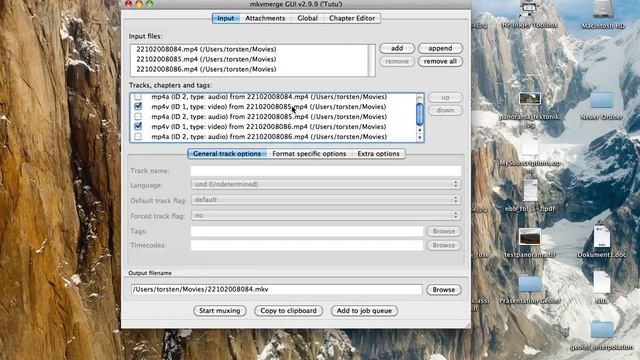Browse for the output filename
The width and height of the screenshot is (640, 360).
click(x=444, y=290)
